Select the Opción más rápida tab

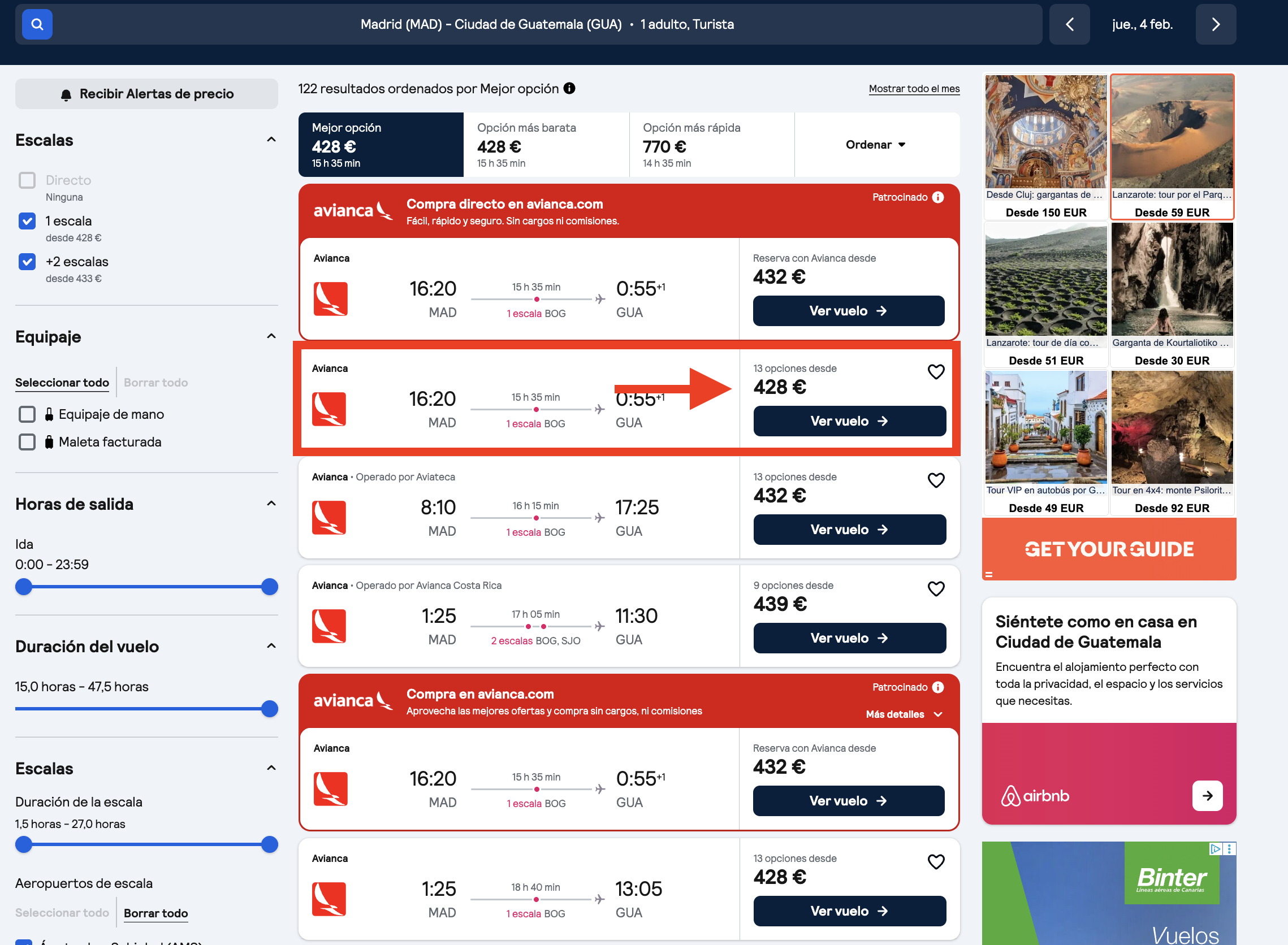(712, 145)
